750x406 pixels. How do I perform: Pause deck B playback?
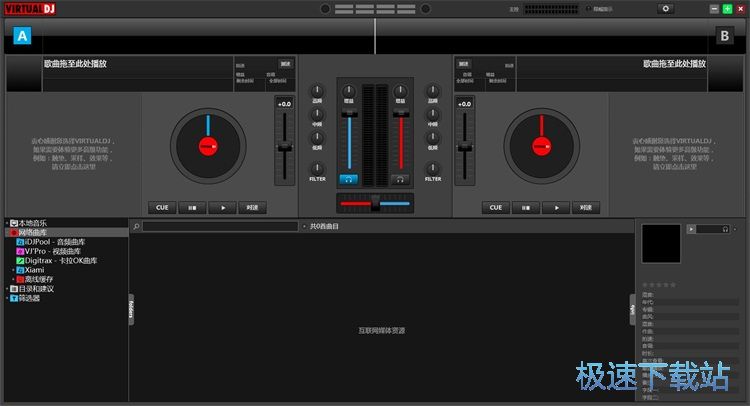pyautogui.click(x=526, y=208)
